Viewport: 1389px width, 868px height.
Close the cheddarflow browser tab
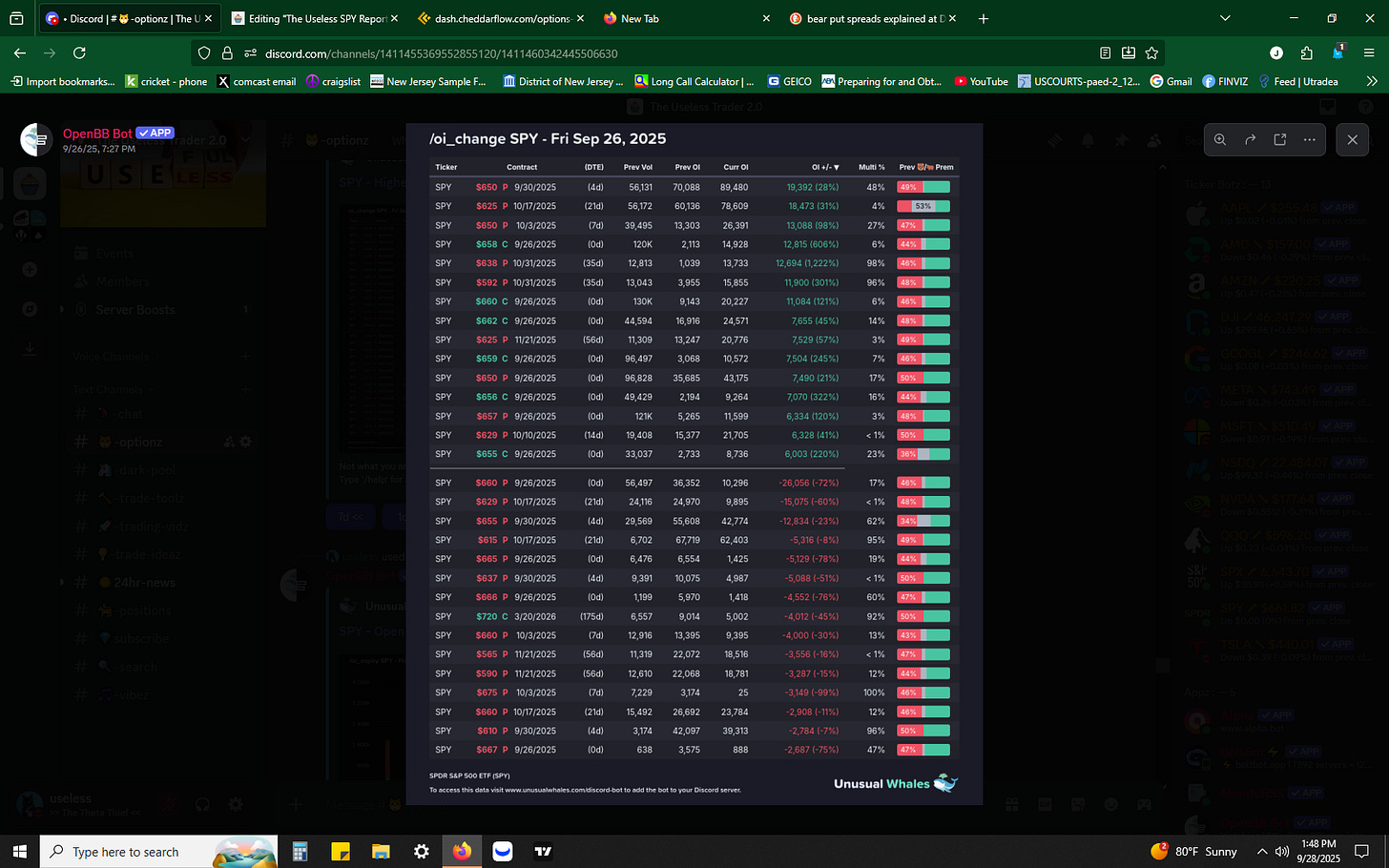tap(580, 18)
